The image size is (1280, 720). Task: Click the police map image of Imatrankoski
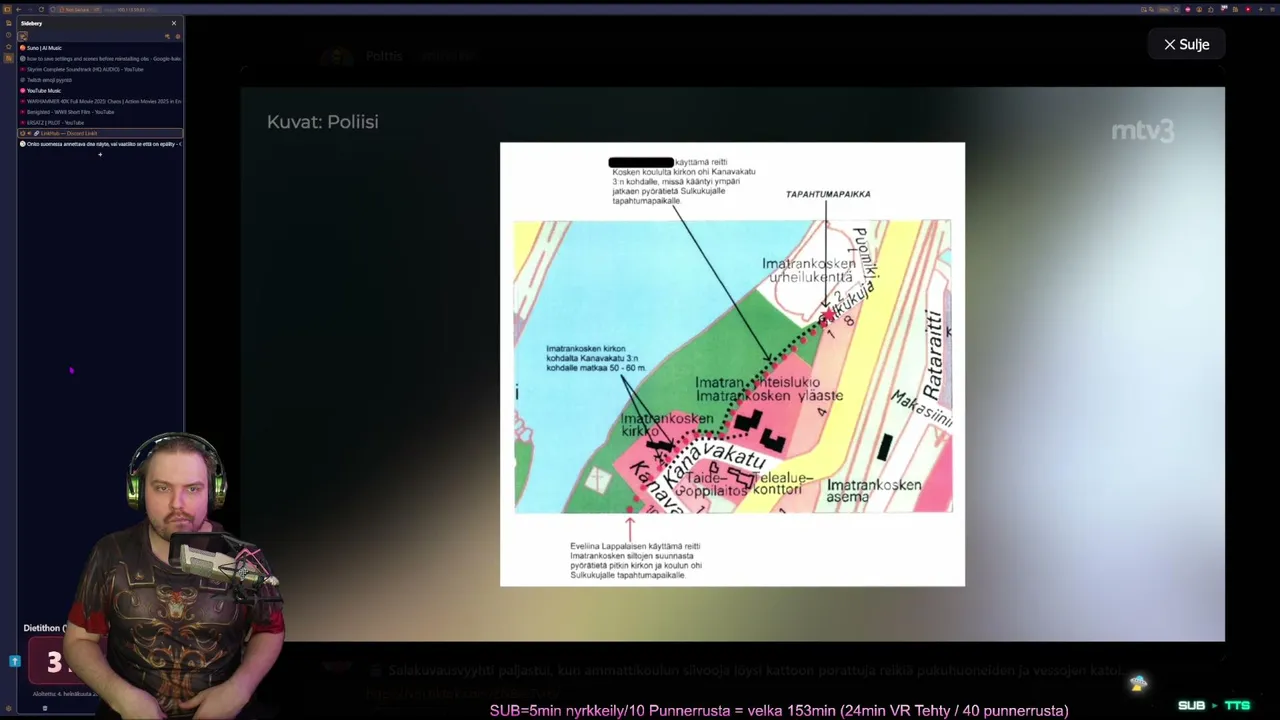tap(732, 364)
